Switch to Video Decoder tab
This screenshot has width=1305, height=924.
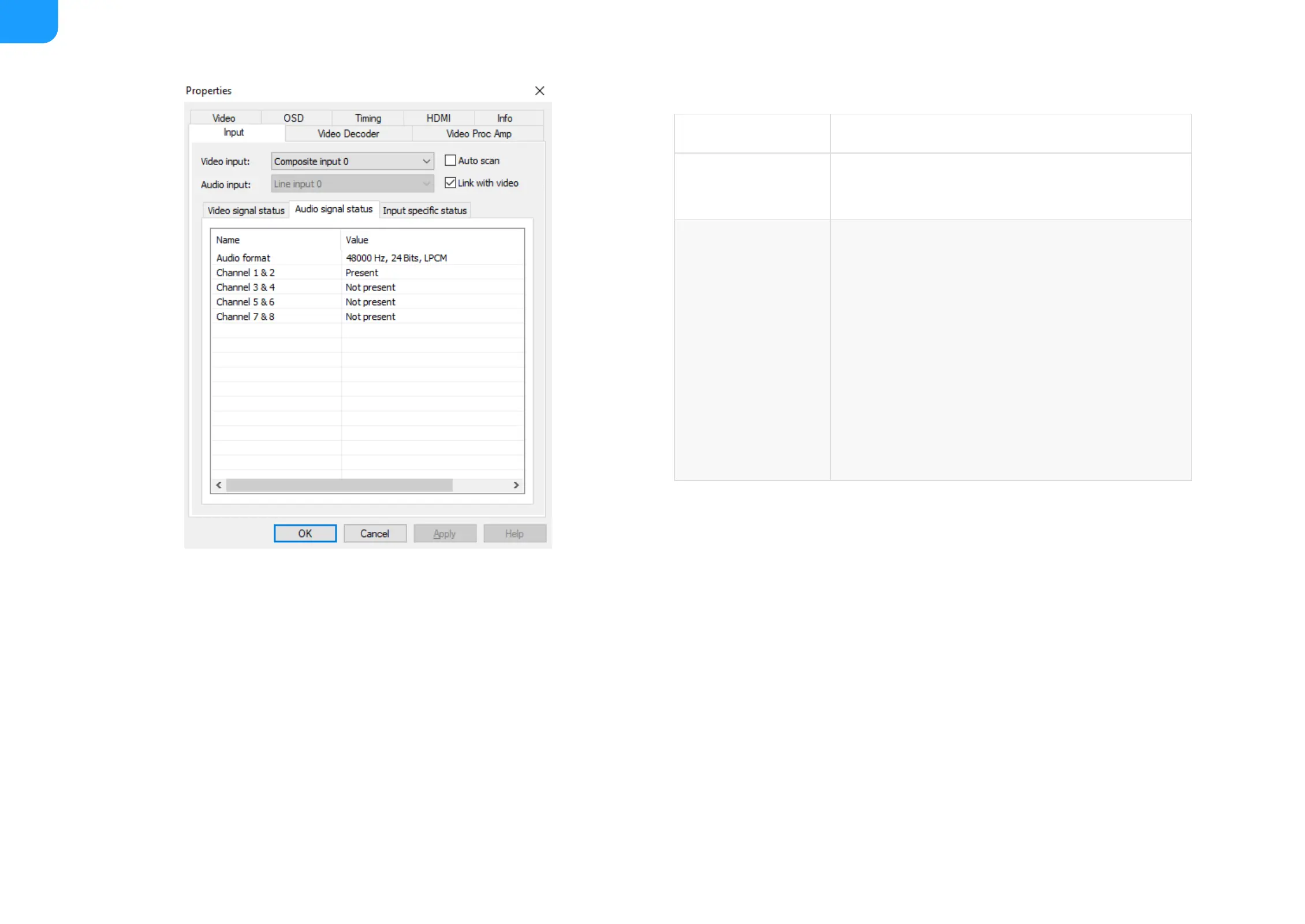pos(348,133)
